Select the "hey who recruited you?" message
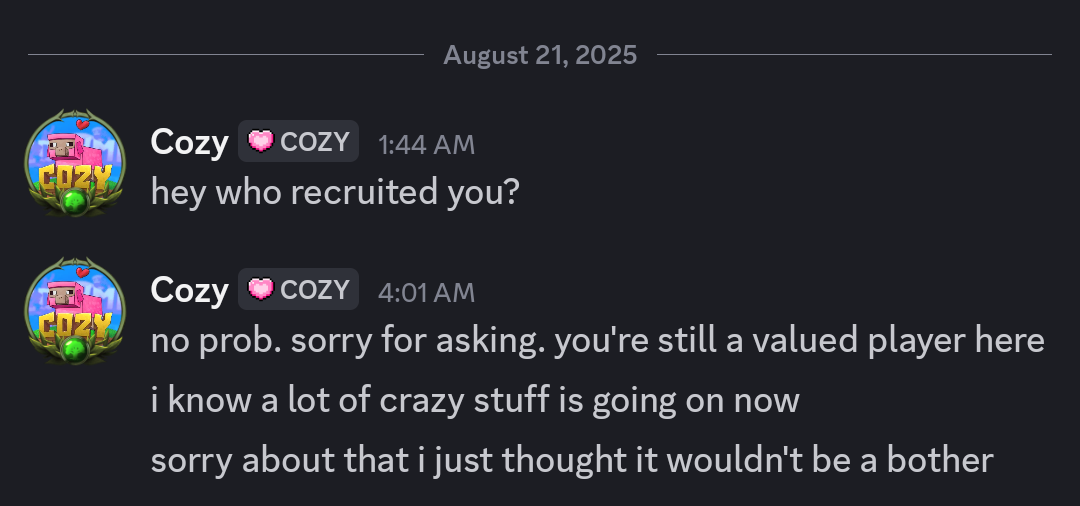Screen dimensions: 1080x506 coord(334,192)
